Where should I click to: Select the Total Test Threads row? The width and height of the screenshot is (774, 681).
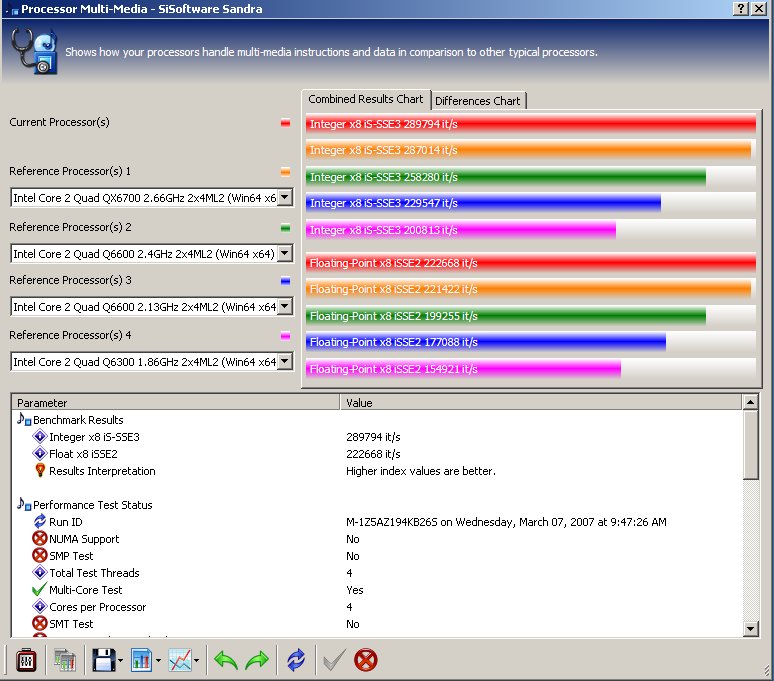[377, 573]
